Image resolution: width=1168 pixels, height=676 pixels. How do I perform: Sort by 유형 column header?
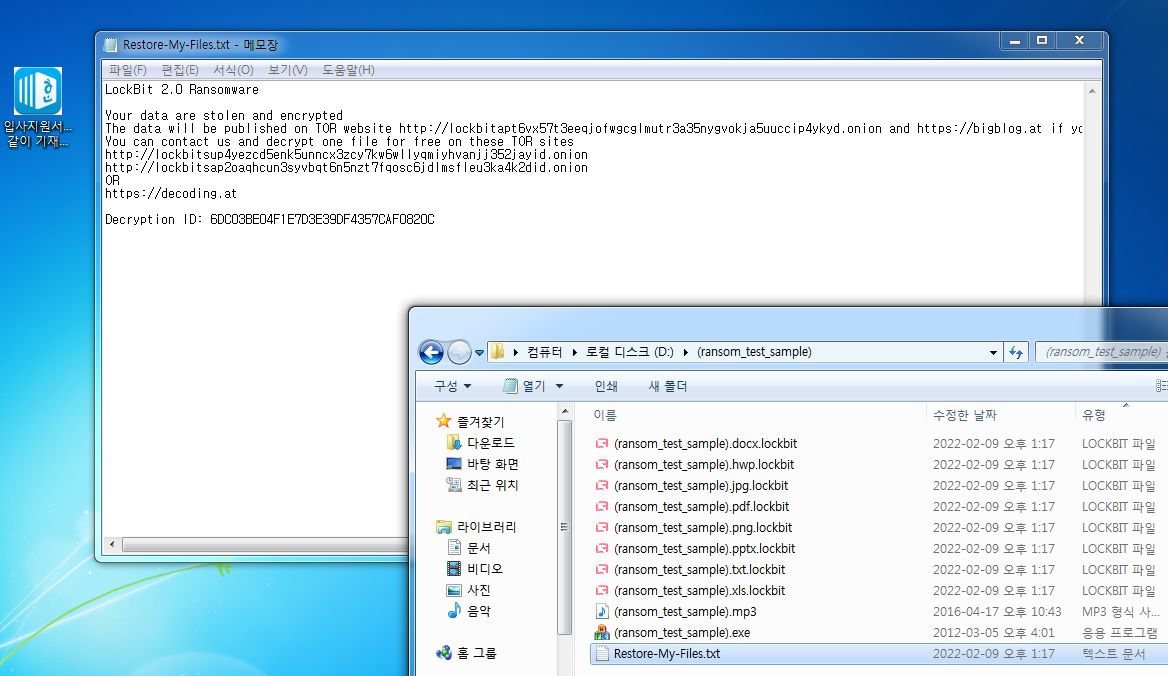pyautogui.click(x=1122, y=415)
